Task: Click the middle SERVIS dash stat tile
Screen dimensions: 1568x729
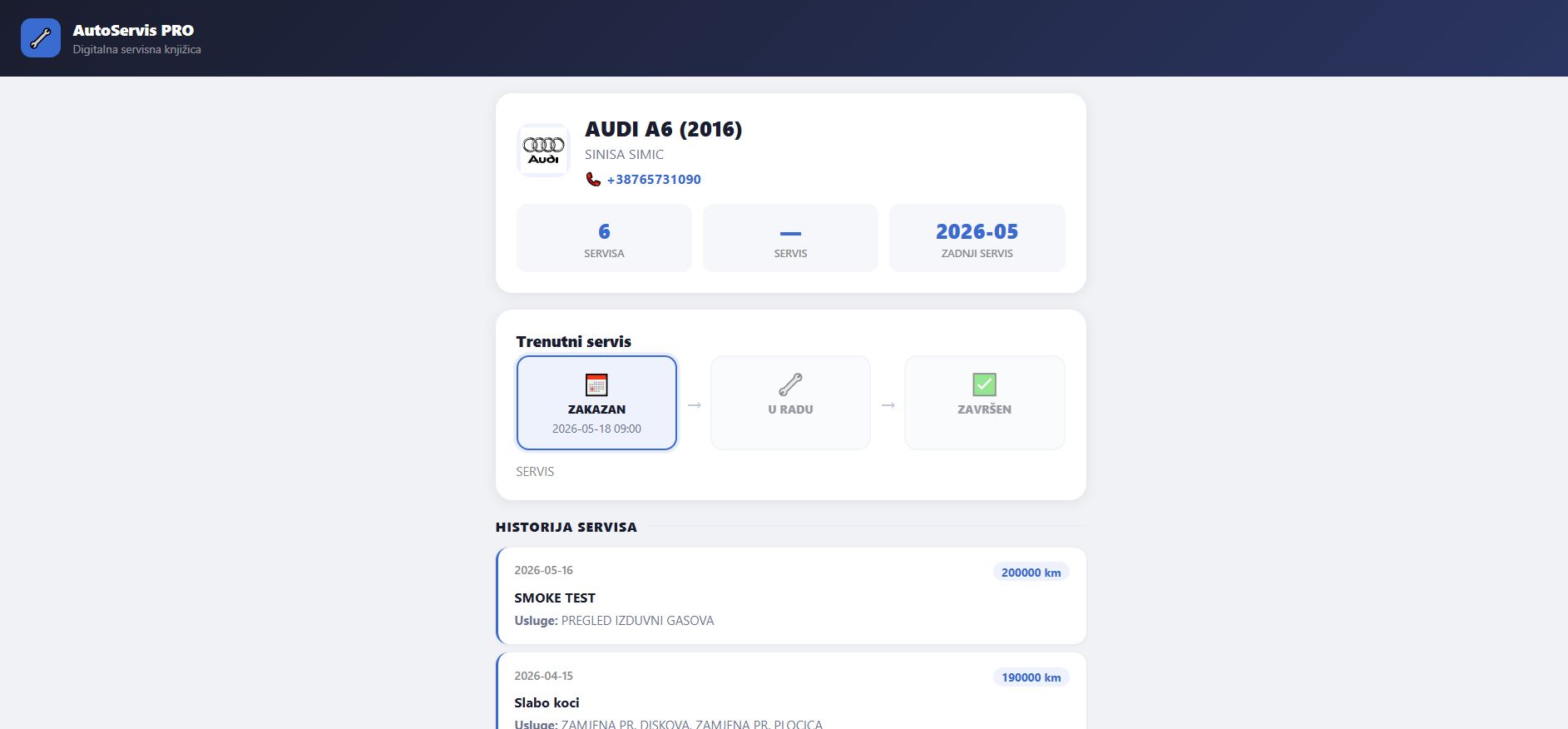Action: point(790,238)
